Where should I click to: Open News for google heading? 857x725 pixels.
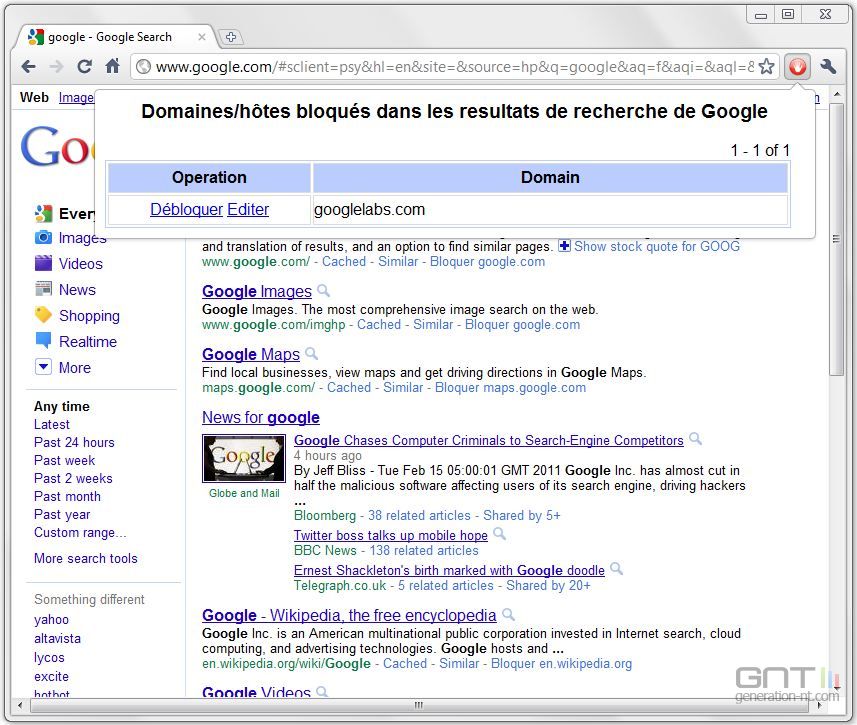pyautogui.click(x=261, y=417)
